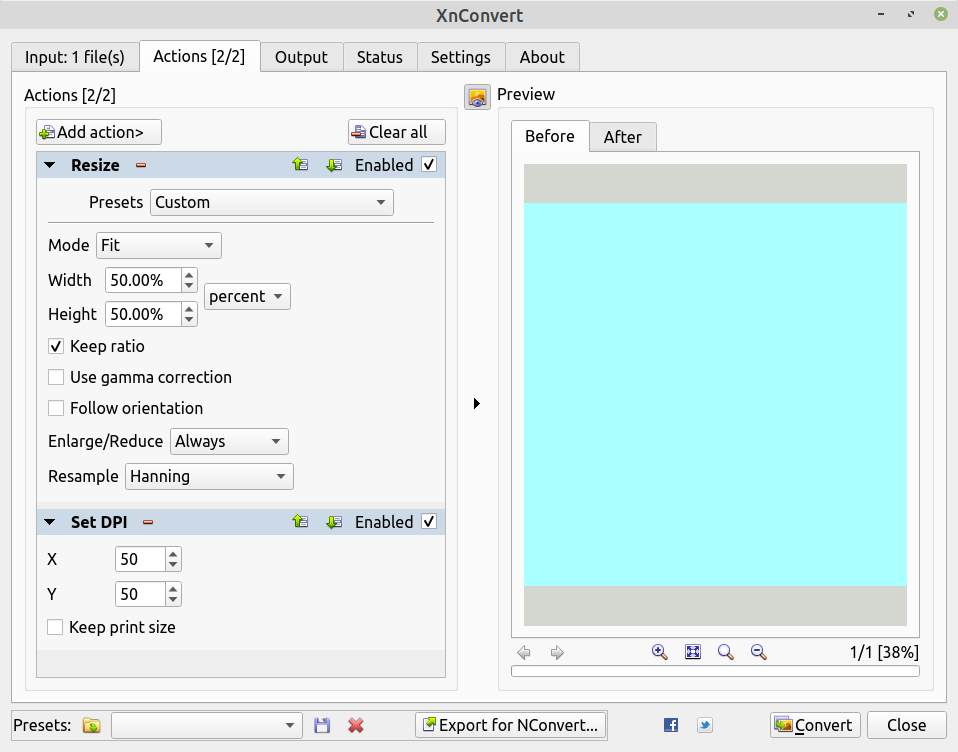958x752 pixels.
Task: Collapse the Resize action section
Action: (50, 166)
